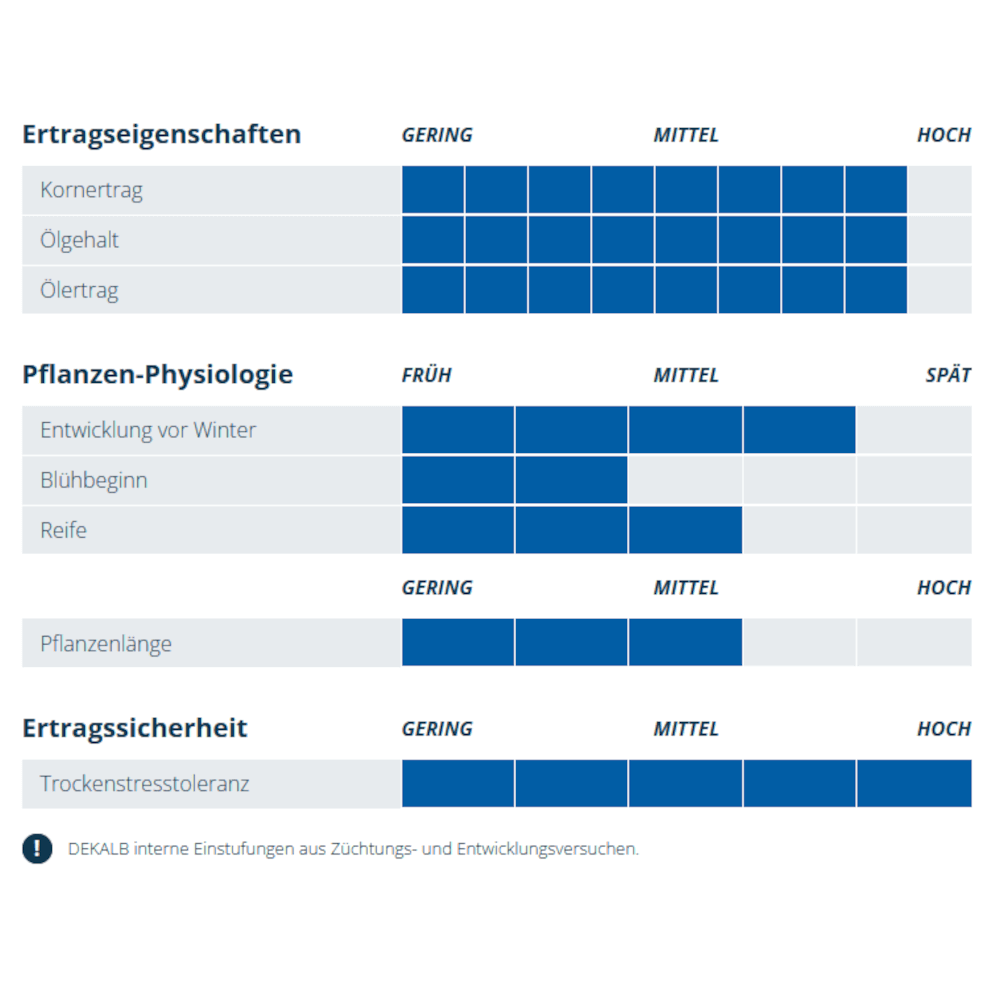Click the blue Blühbeginn rating bar
Viewport: 1000px width, 1000px height.
(x=514, y=480)
